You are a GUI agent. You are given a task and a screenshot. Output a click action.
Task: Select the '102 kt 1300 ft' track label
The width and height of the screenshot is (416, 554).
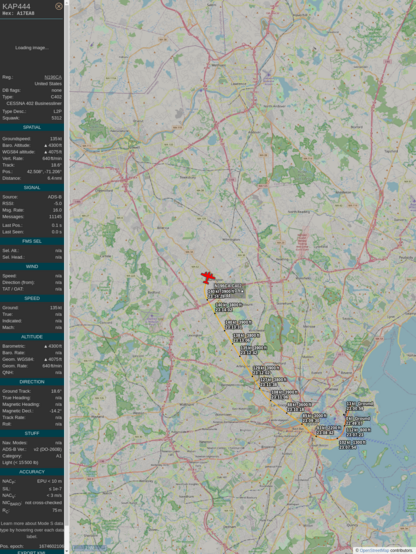coord(352,445)
